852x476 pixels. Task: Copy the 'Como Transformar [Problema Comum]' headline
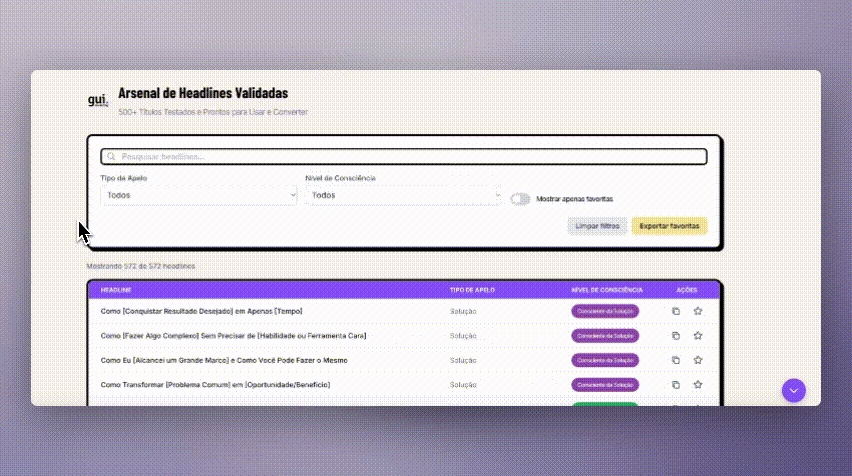coord(675,385)
